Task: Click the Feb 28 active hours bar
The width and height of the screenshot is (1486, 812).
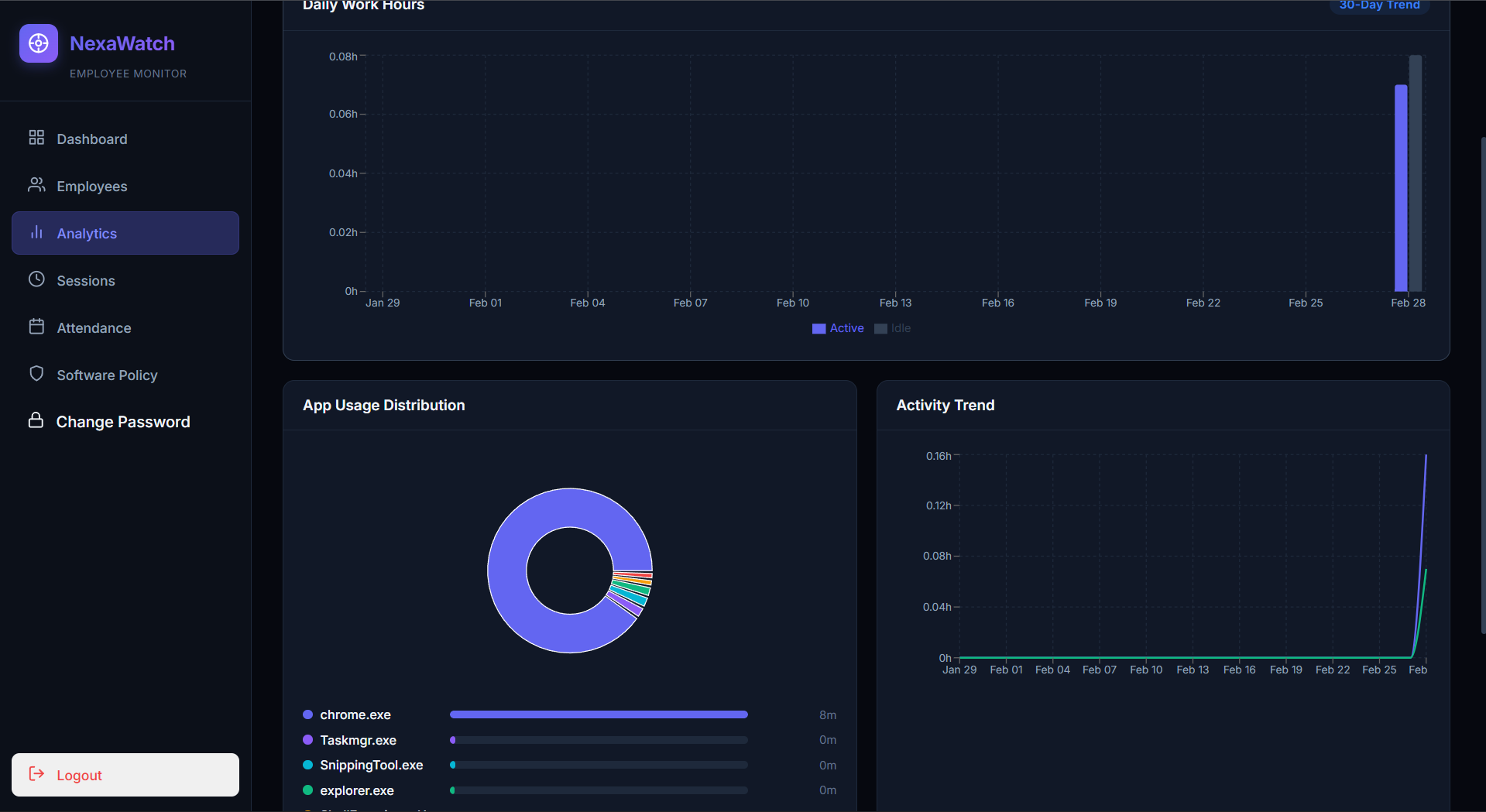Action: point(1400,187)
